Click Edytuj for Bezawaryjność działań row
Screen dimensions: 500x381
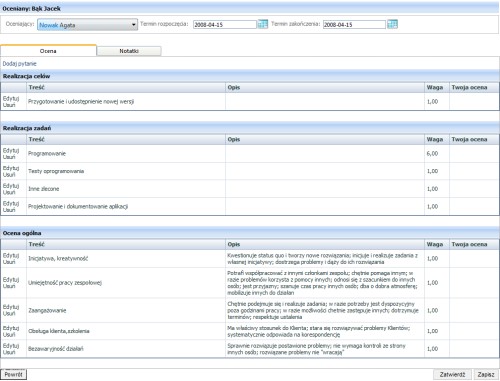click(11, 346)
